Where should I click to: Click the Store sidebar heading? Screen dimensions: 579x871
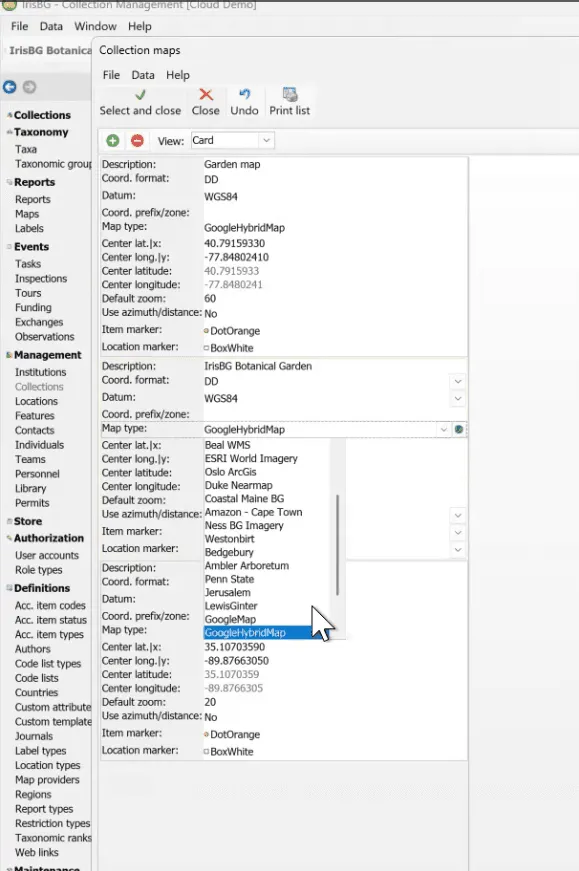28,522
